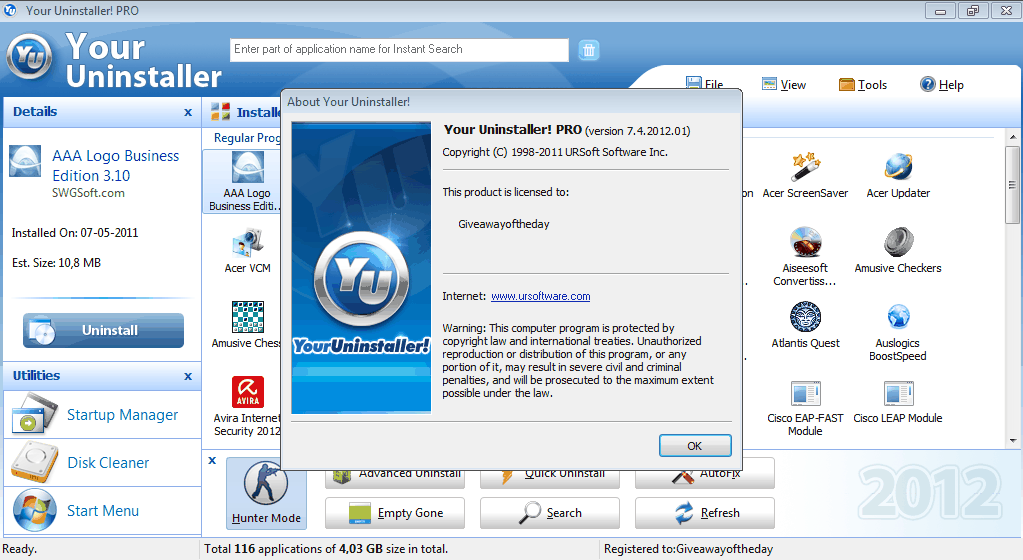Click the Quick Uninstall button
Screen dimensions: 1023x560
pyautogui.click(x=549, y=478)
